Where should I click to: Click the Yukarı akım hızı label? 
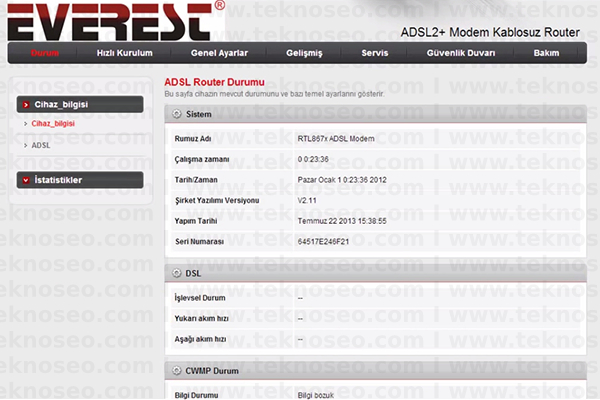coord(201,318)
